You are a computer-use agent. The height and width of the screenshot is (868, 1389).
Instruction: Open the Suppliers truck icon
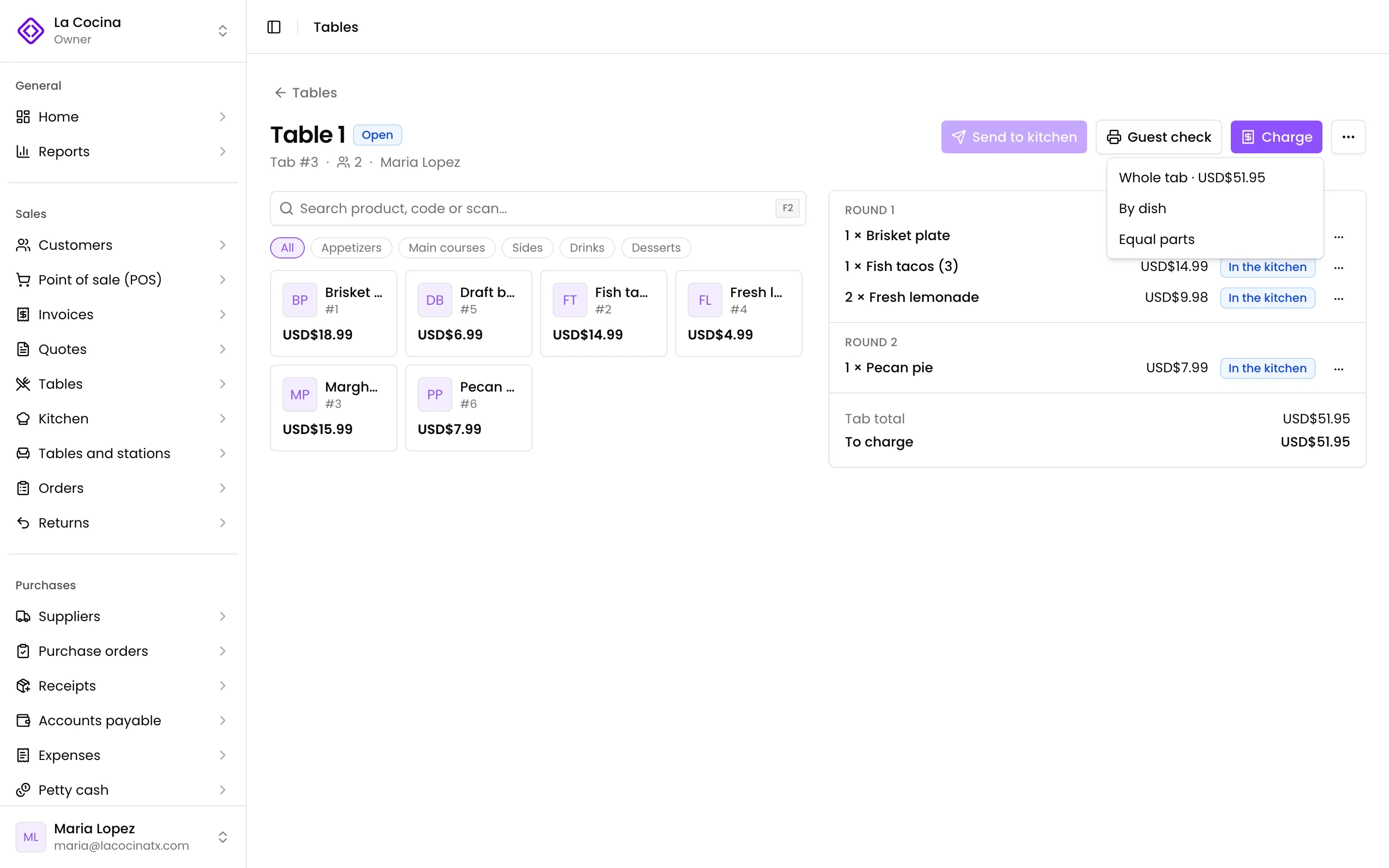click(x=23, y=617)
